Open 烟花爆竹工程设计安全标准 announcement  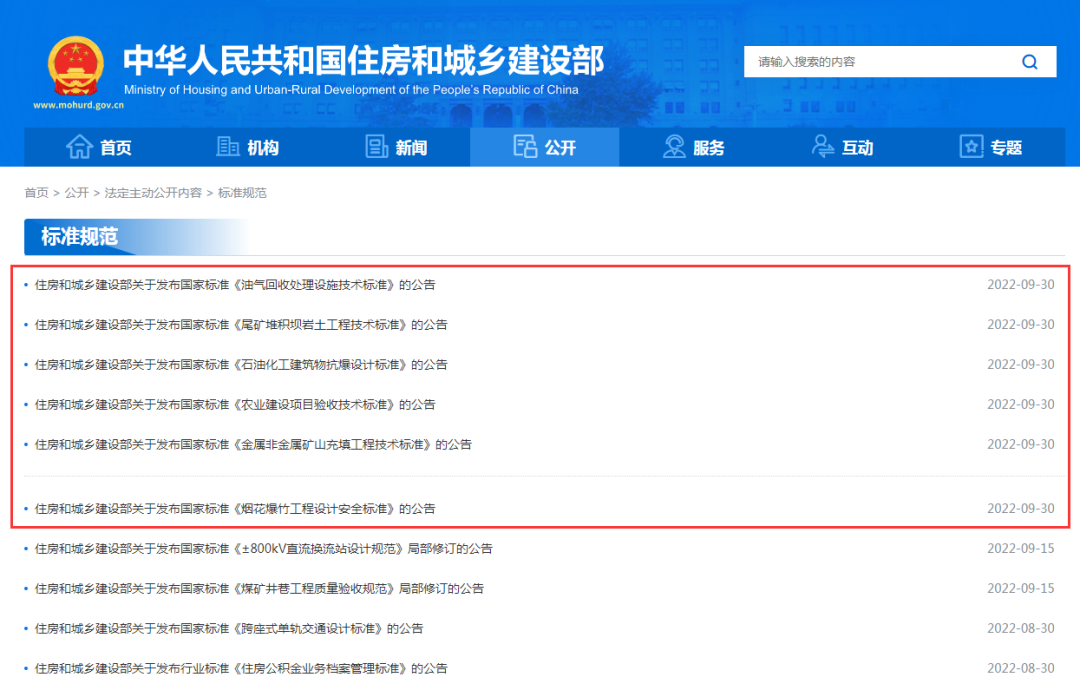click(235, 509)
